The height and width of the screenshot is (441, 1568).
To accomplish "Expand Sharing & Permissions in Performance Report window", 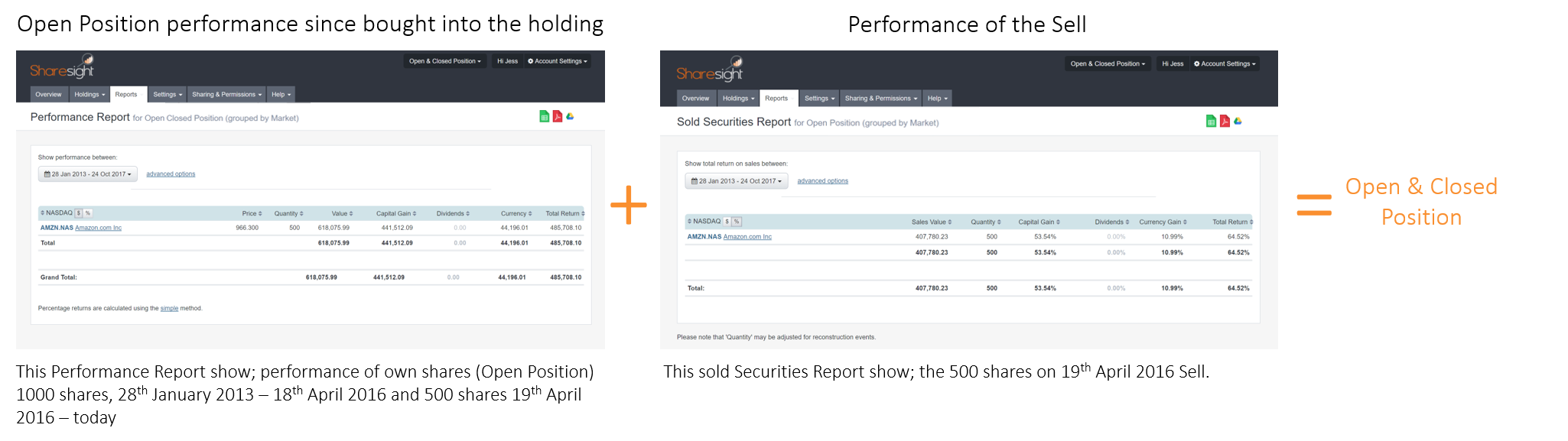I will 226,94.
